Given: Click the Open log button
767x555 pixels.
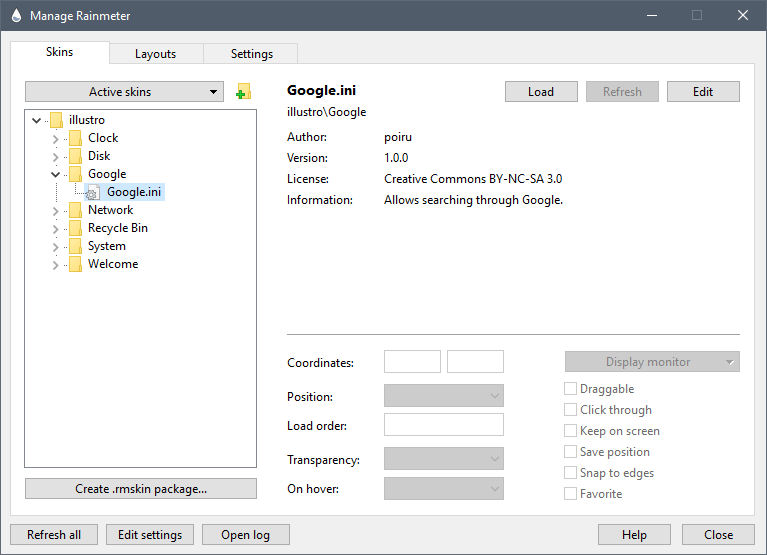Looking at the screenshot, I should [246, 534].
